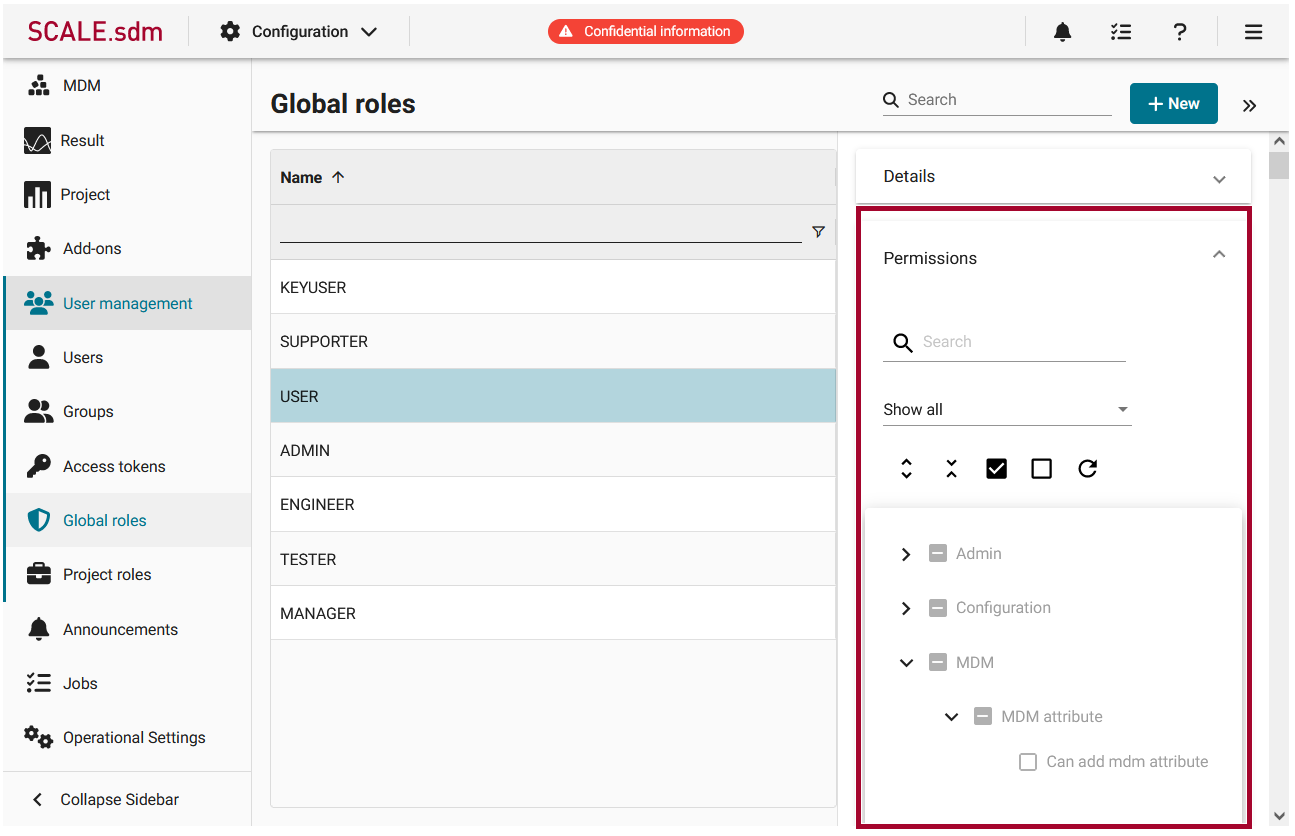This screenshot has height=836, width=1295.
Task: Open the task checklist icon in the header
Action: click(x=1121, y=32)
